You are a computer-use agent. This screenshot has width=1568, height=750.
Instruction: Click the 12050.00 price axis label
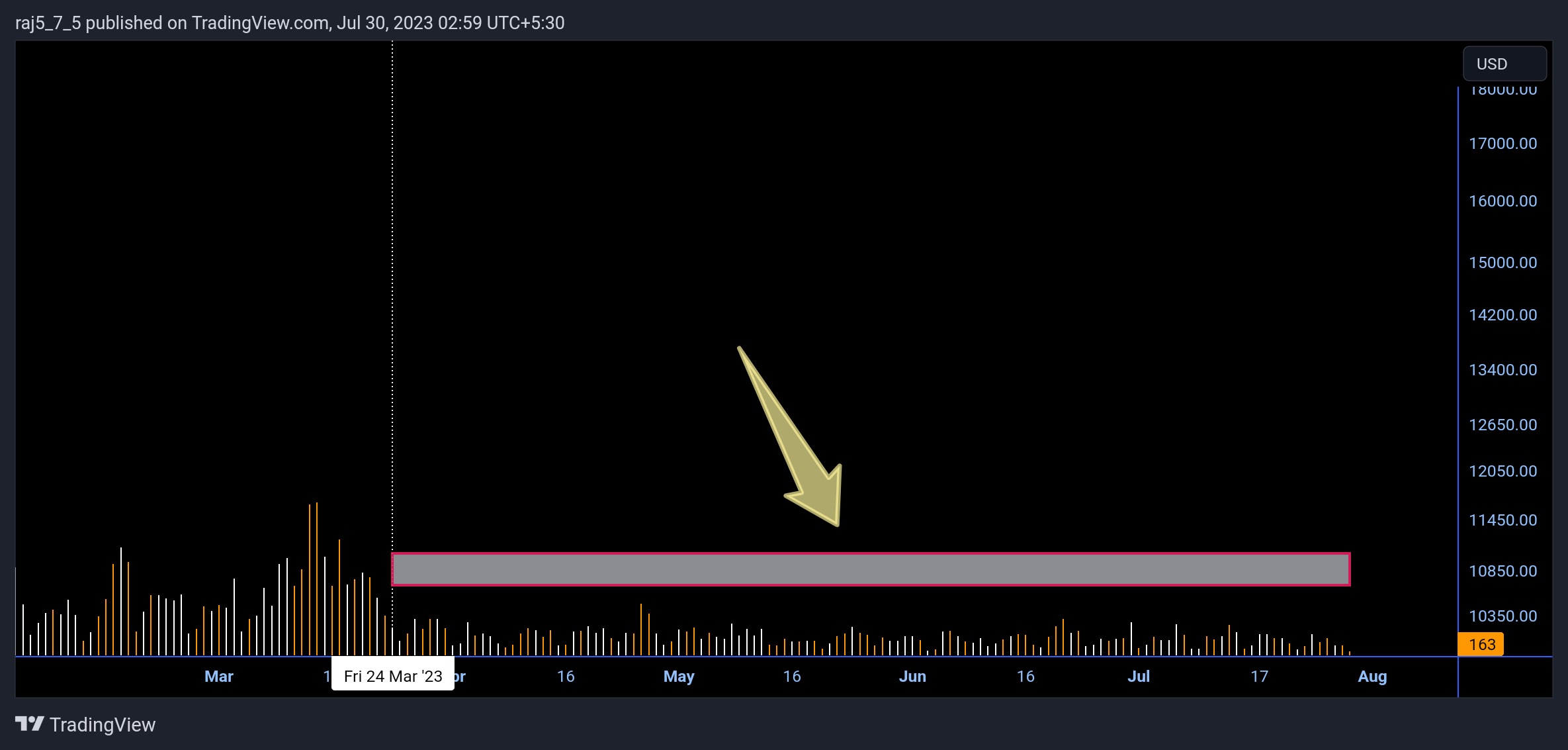click(1503, 471)
